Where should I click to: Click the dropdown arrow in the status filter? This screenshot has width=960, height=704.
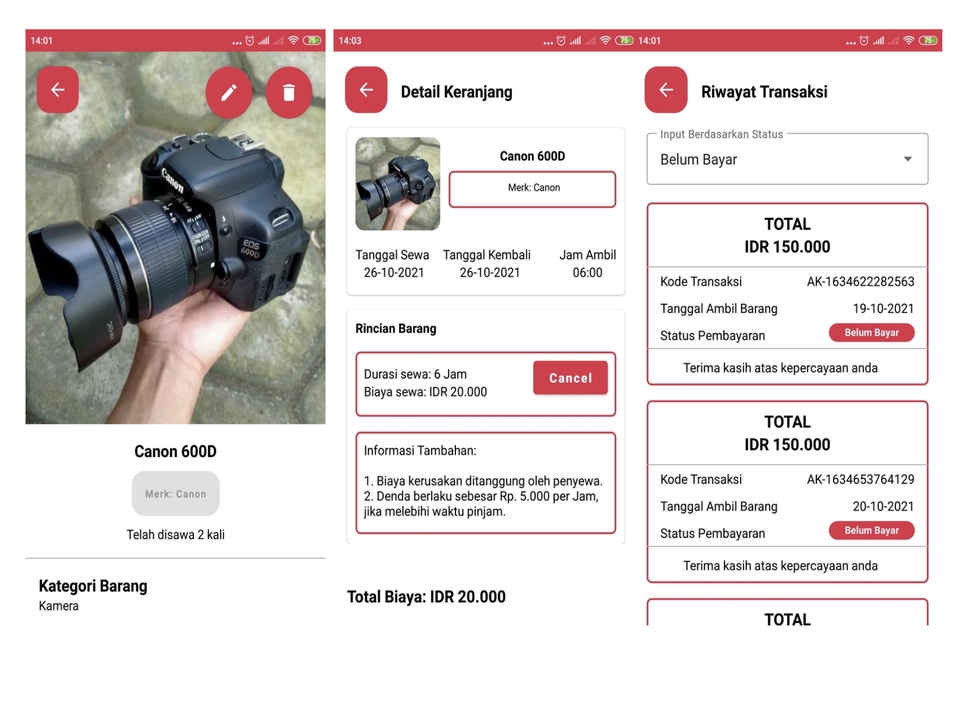[908, 160]
